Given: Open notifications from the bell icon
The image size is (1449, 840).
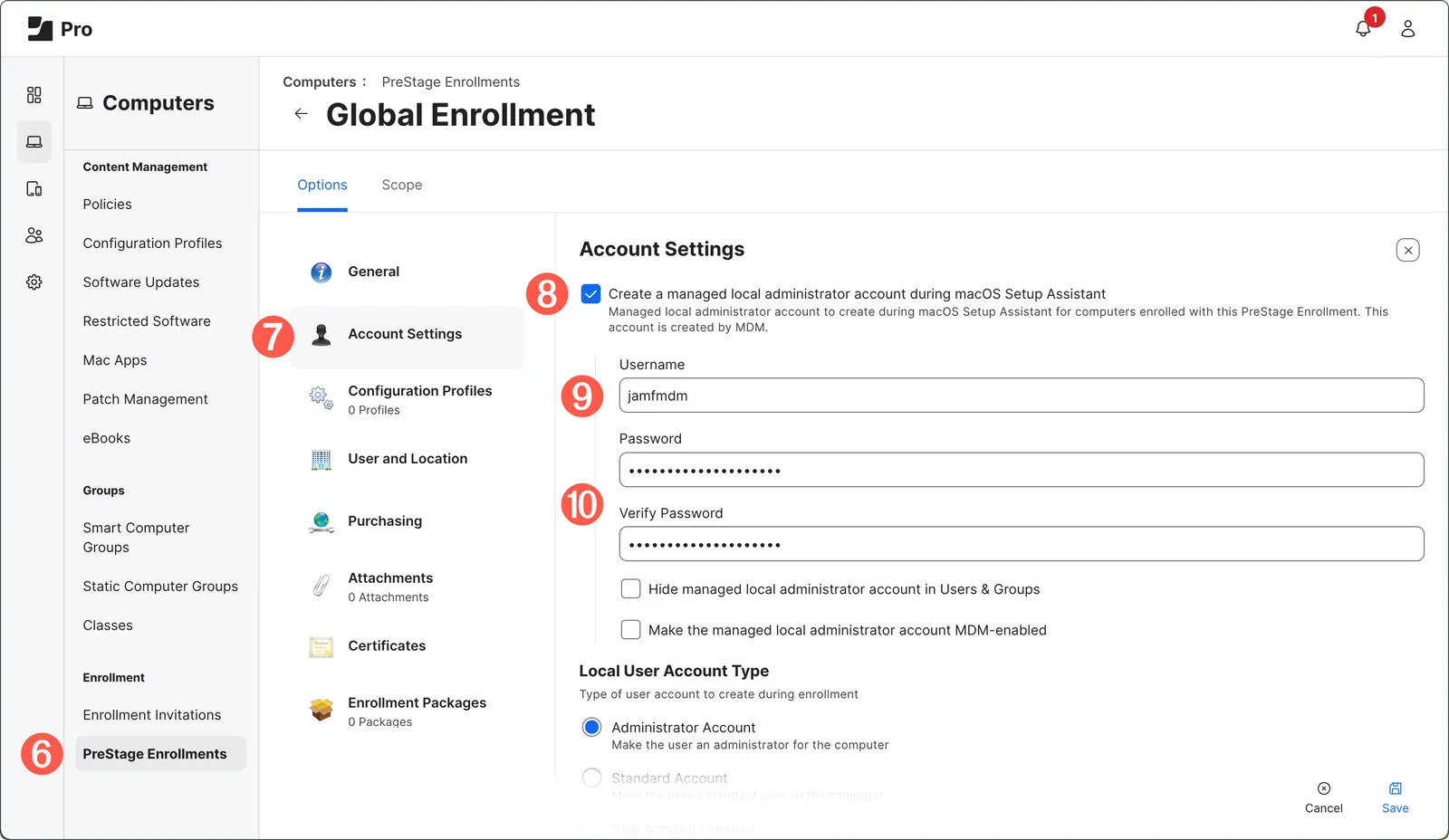Looking at the screenshot, I should [x=1363, y=28].
